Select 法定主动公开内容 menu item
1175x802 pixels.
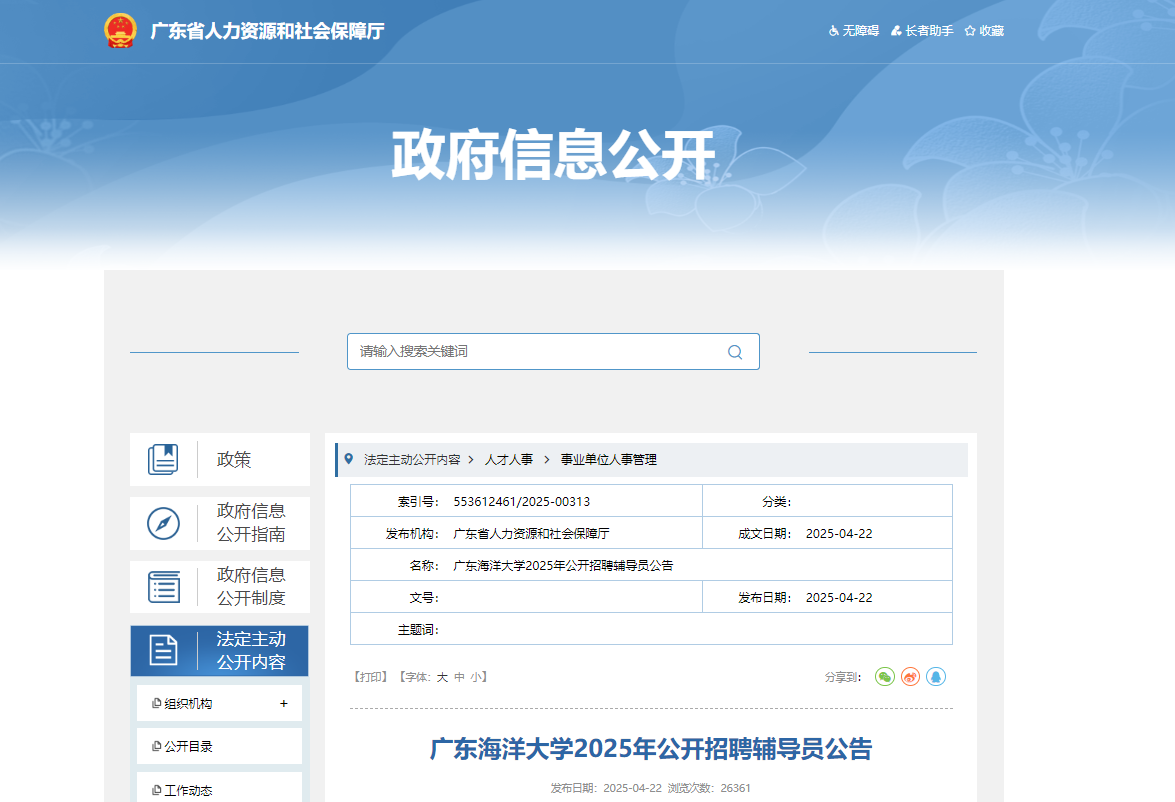(x=220, y=651)
